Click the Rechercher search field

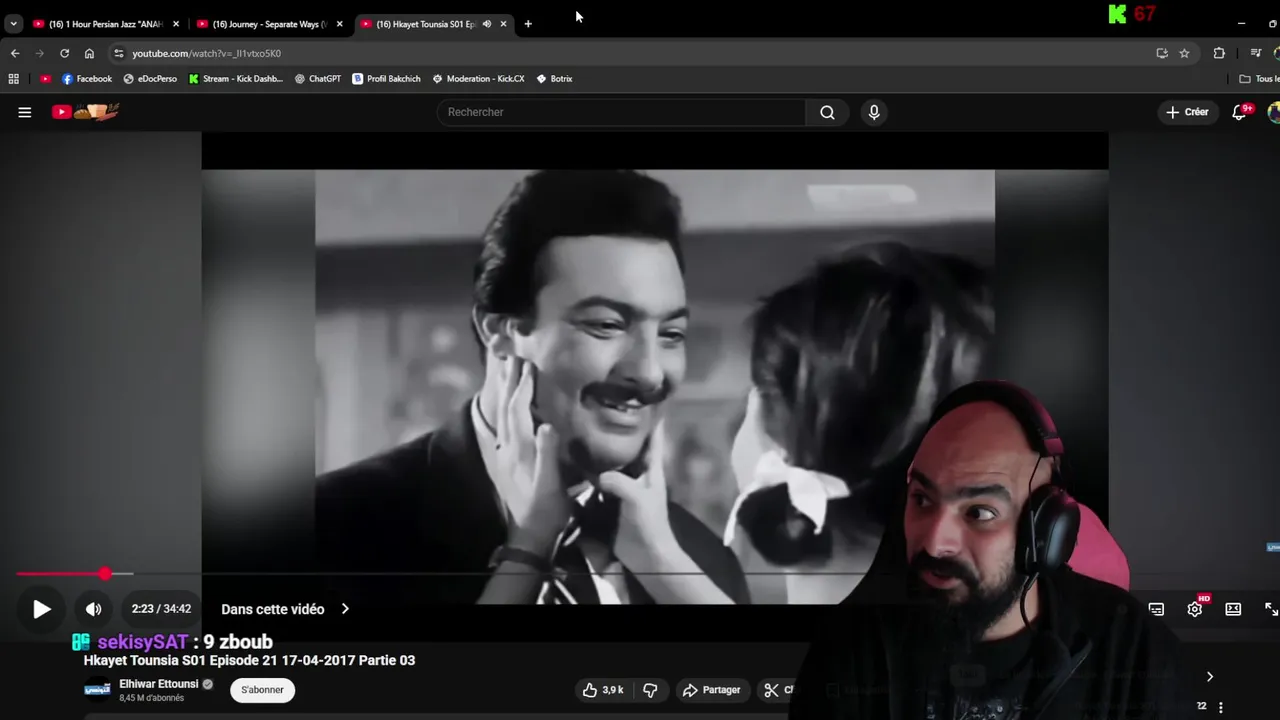(621, 112)
